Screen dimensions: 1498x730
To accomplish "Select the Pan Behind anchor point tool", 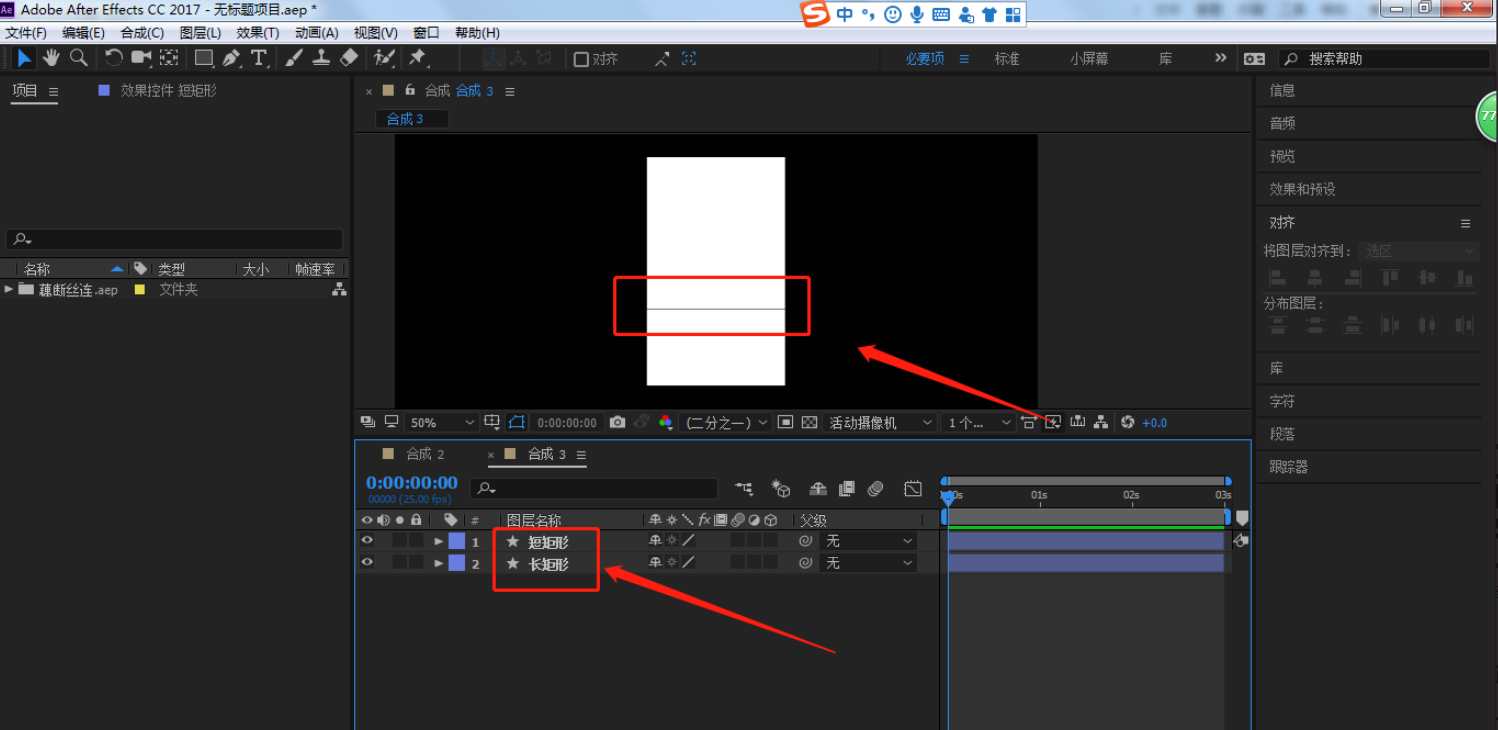I will [x=169, y=58].
